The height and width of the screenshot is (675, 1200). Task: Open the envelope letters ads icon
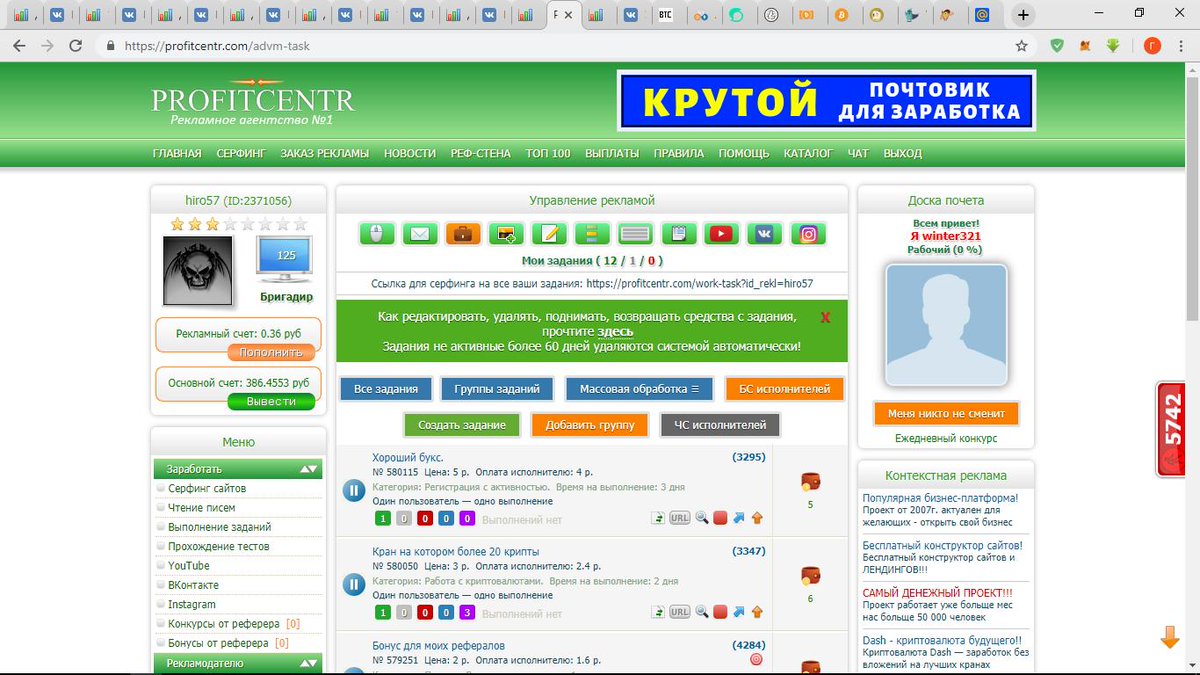tap(420, 234)
